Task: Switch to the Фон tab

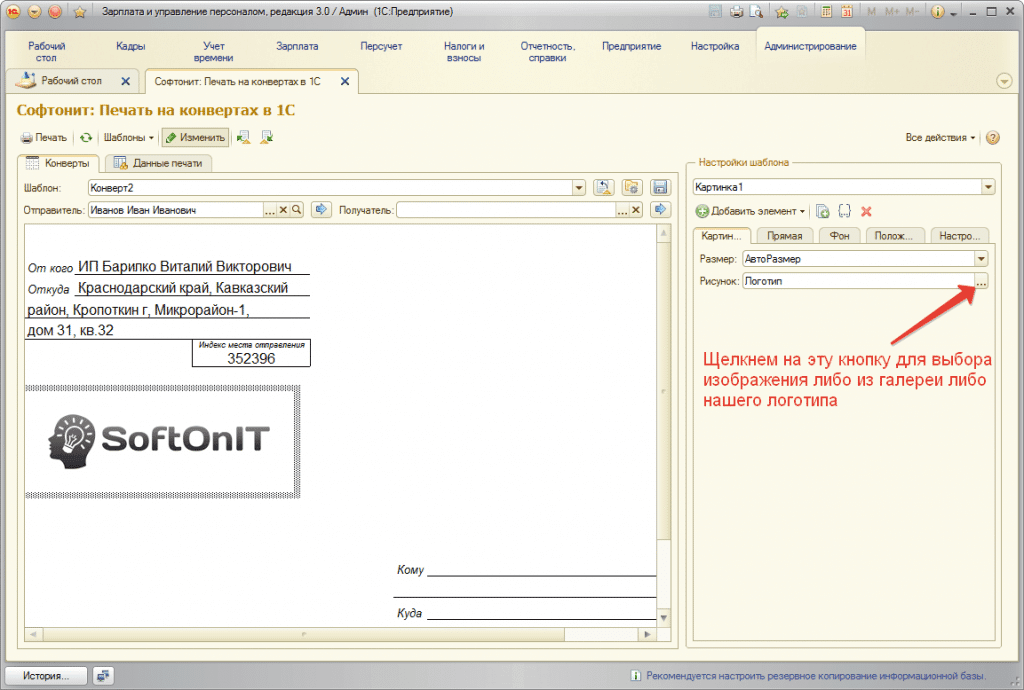Action: coord(839,236)
